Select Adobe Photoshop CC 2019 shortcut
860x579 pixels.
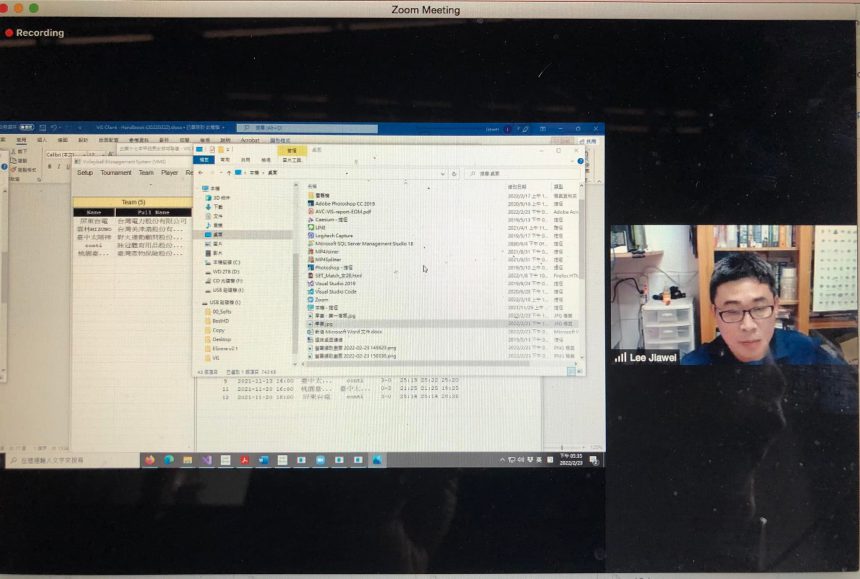[x=341, y=203]
